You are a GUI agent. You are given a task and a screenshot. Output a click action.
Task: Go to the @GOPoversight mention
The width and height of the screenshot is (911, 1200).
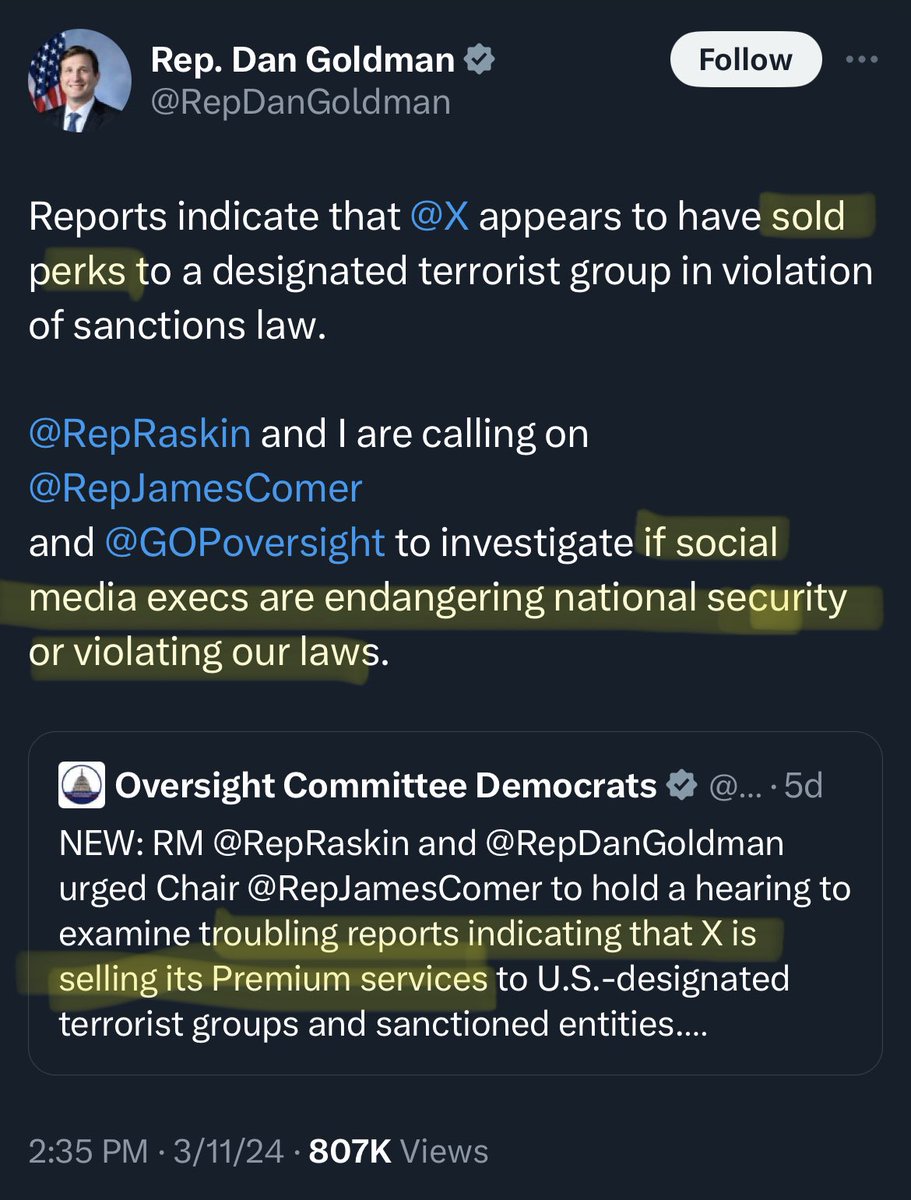pyautogui.click(x=244, y=543)
